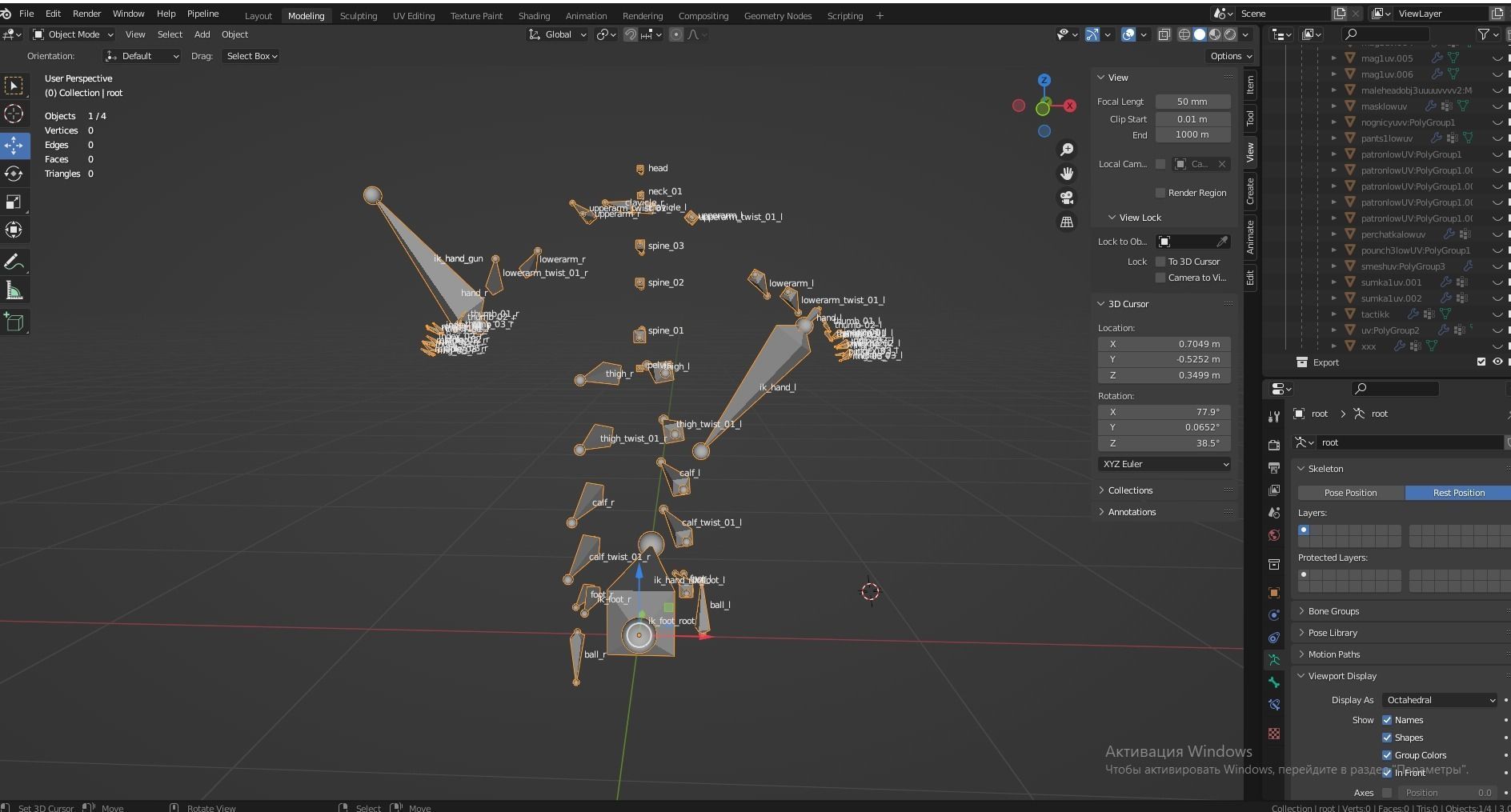1511x812 pixels.
Task: Open the Object Data armature properties tab
Action: pyautogui.click(x=1274, y=660)
